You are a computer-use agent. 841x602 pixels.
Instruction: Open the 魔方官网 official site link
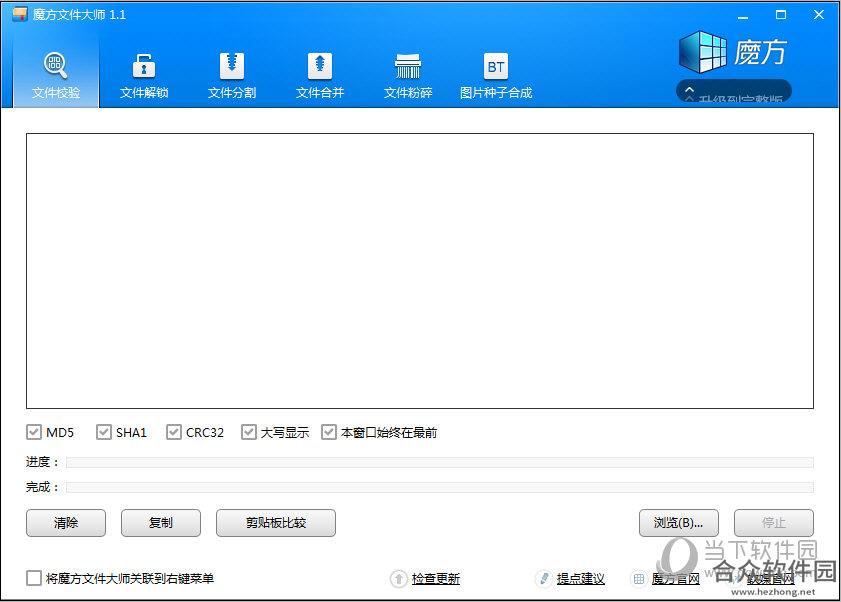click(676, 578)
